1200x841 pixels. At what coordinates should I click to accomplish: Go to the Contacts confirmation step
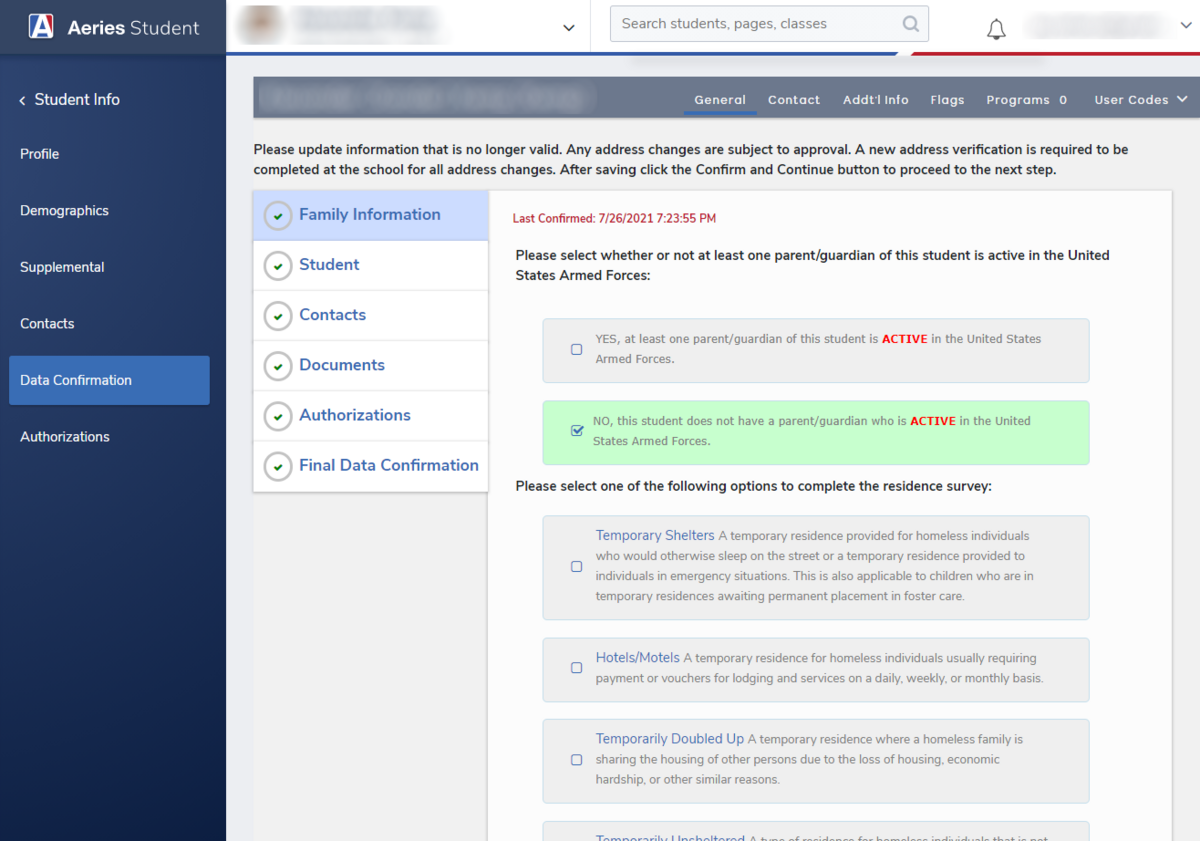point(371,315)
